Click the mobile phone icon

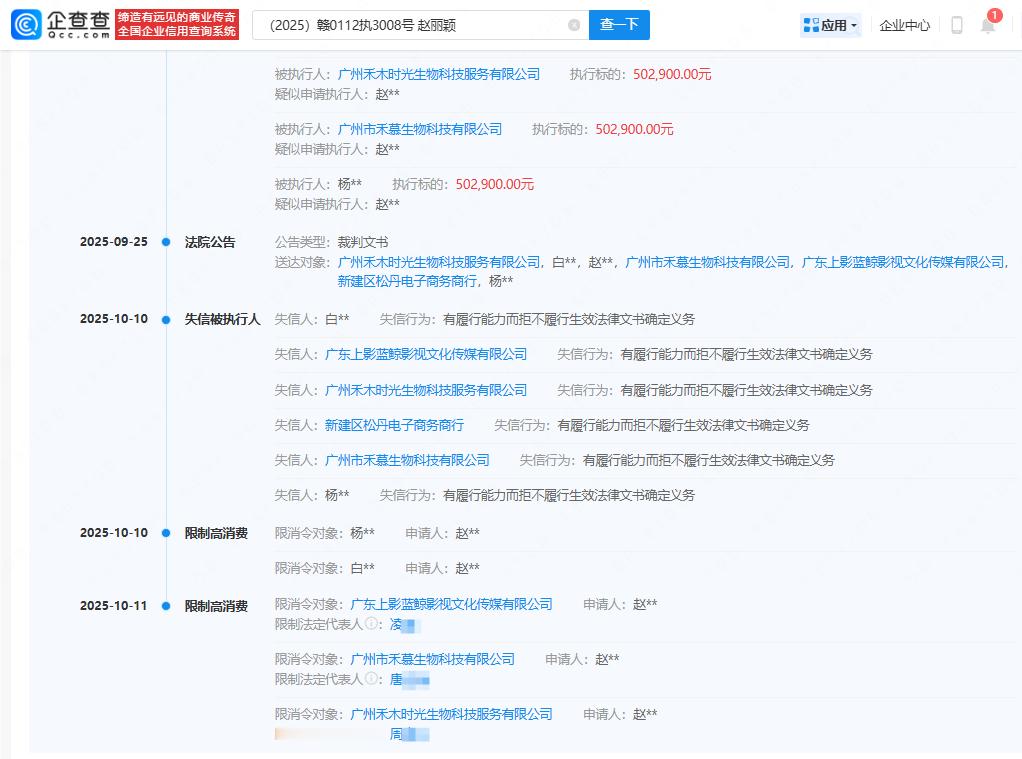(956, 25)
